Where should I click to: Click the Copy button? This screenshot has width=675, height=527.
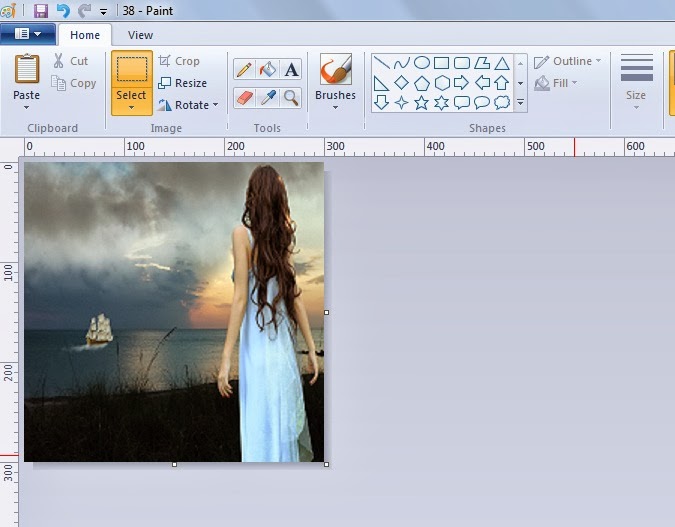coord(73,83)
